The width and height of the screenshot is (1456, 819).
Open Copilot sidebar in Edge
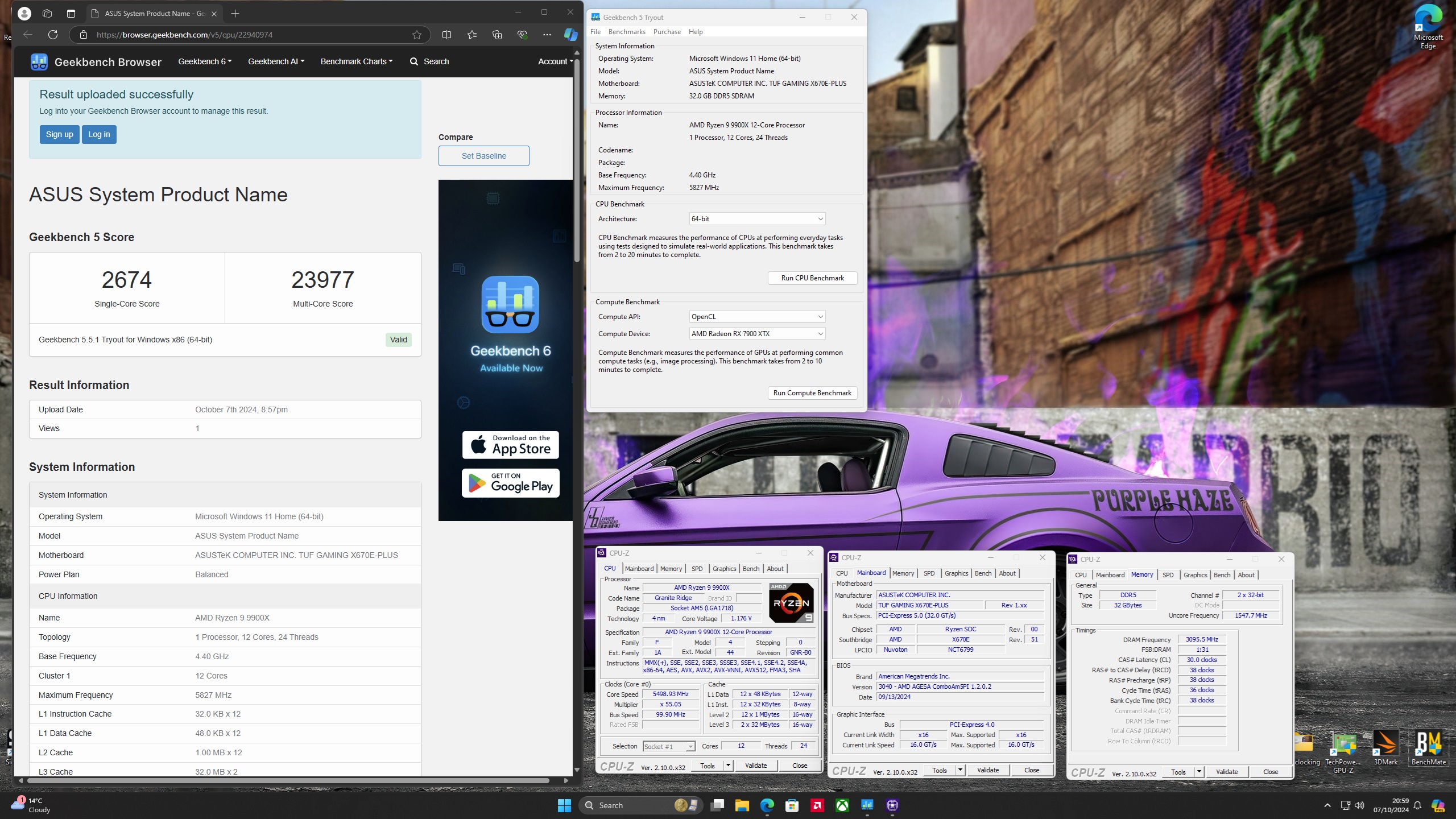pos(570,35)
